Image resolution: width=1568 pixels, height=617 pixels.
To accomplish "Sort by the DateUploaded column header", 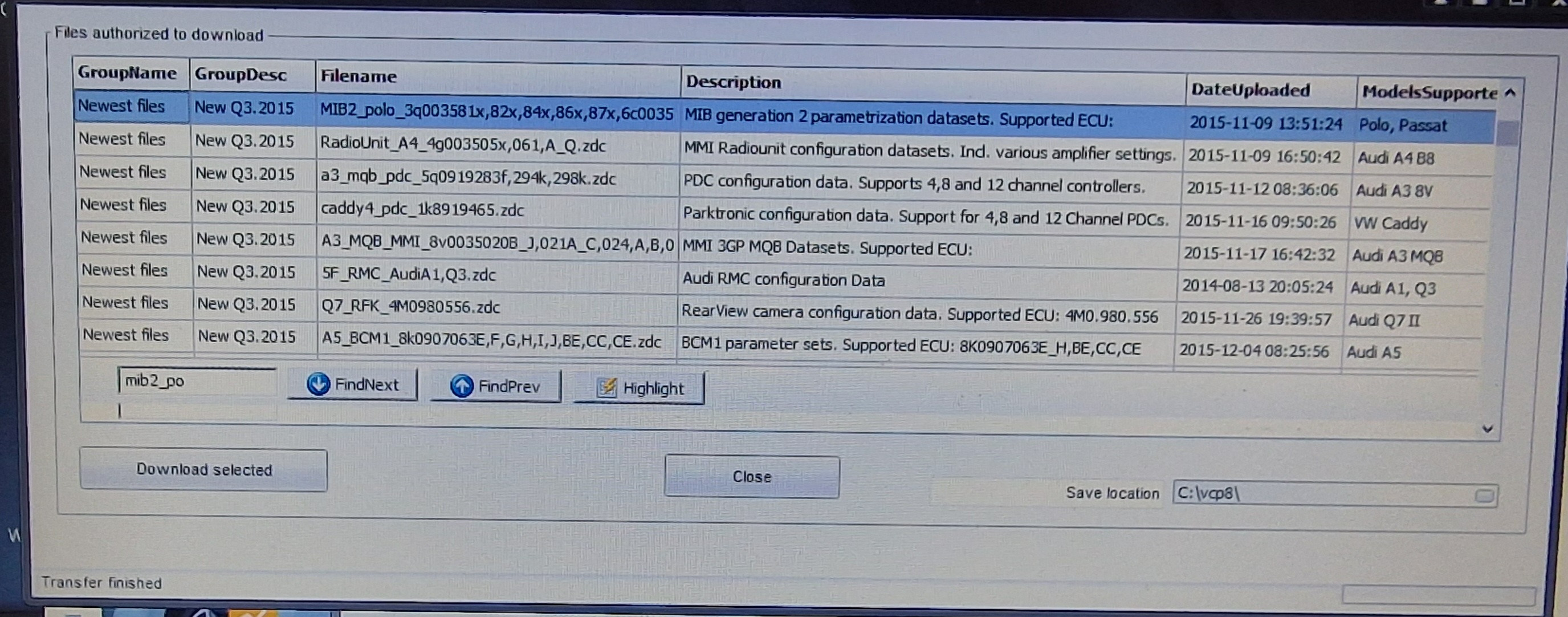I will (x=1251, y=90).
